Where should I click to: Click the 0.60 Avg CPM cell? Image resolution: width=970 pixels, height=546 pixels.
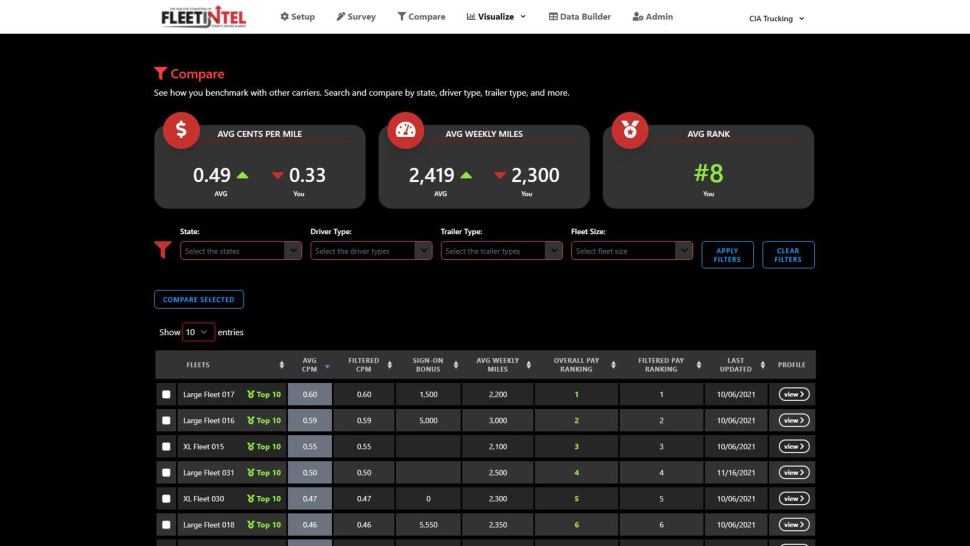pyautogui.click(x=310, y=395)
